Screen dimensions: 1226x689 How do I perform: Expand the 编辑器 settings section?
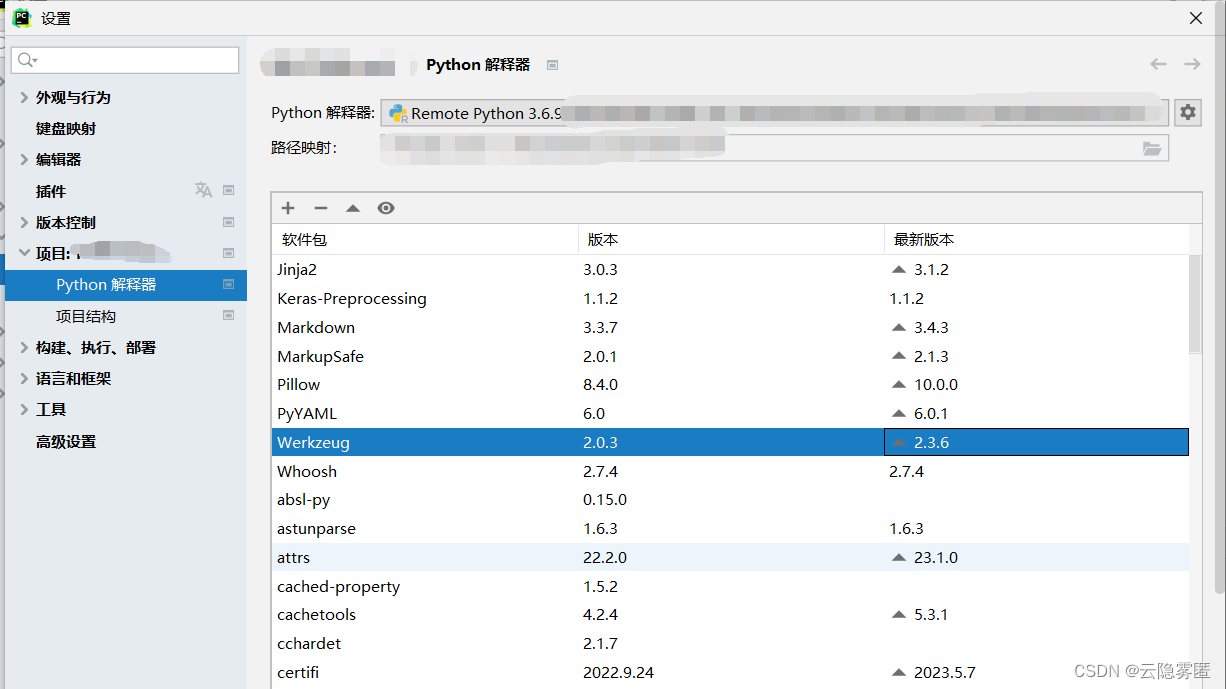click(x=25, y=159)
